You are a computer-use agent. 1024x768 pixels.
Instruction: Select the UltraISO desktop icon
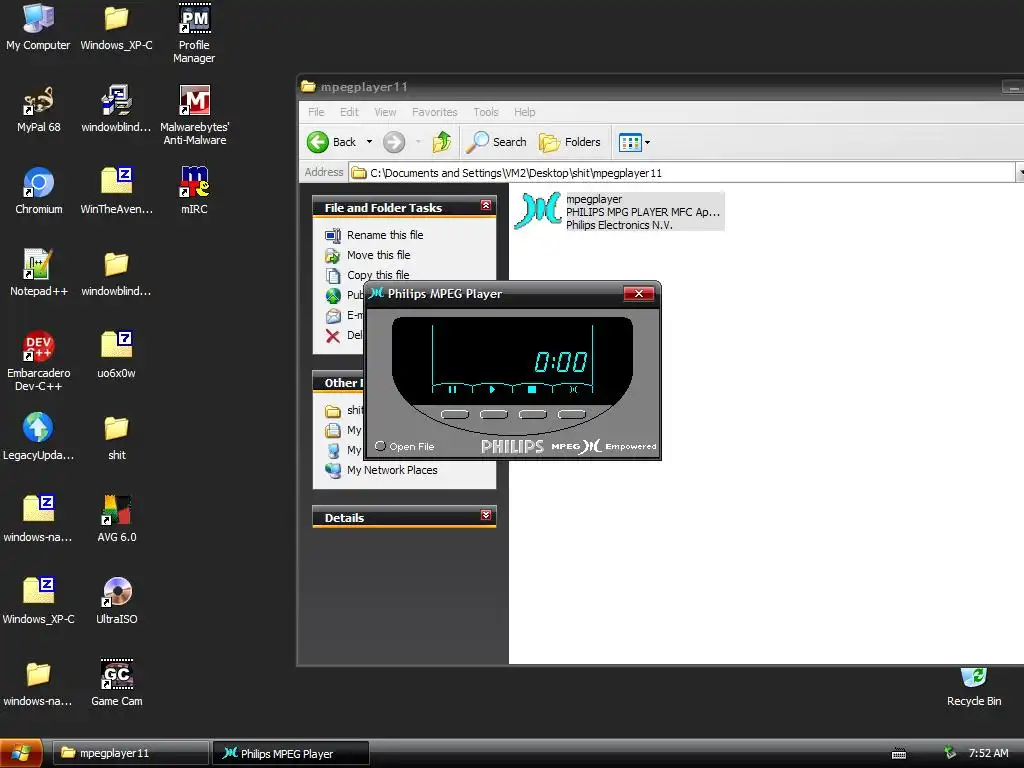(117, 600)
